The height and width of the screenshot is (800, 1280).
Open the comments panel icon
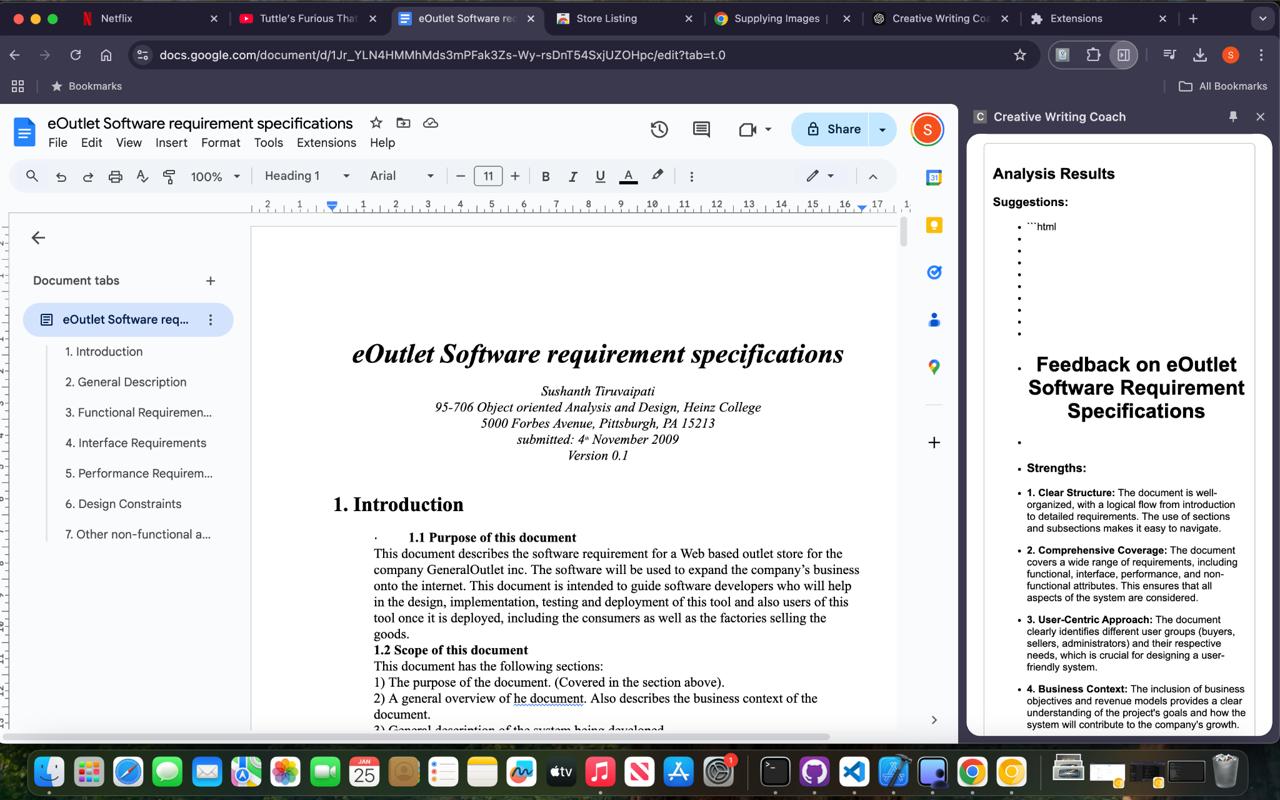pyautogui.click(x=701, y=129)
